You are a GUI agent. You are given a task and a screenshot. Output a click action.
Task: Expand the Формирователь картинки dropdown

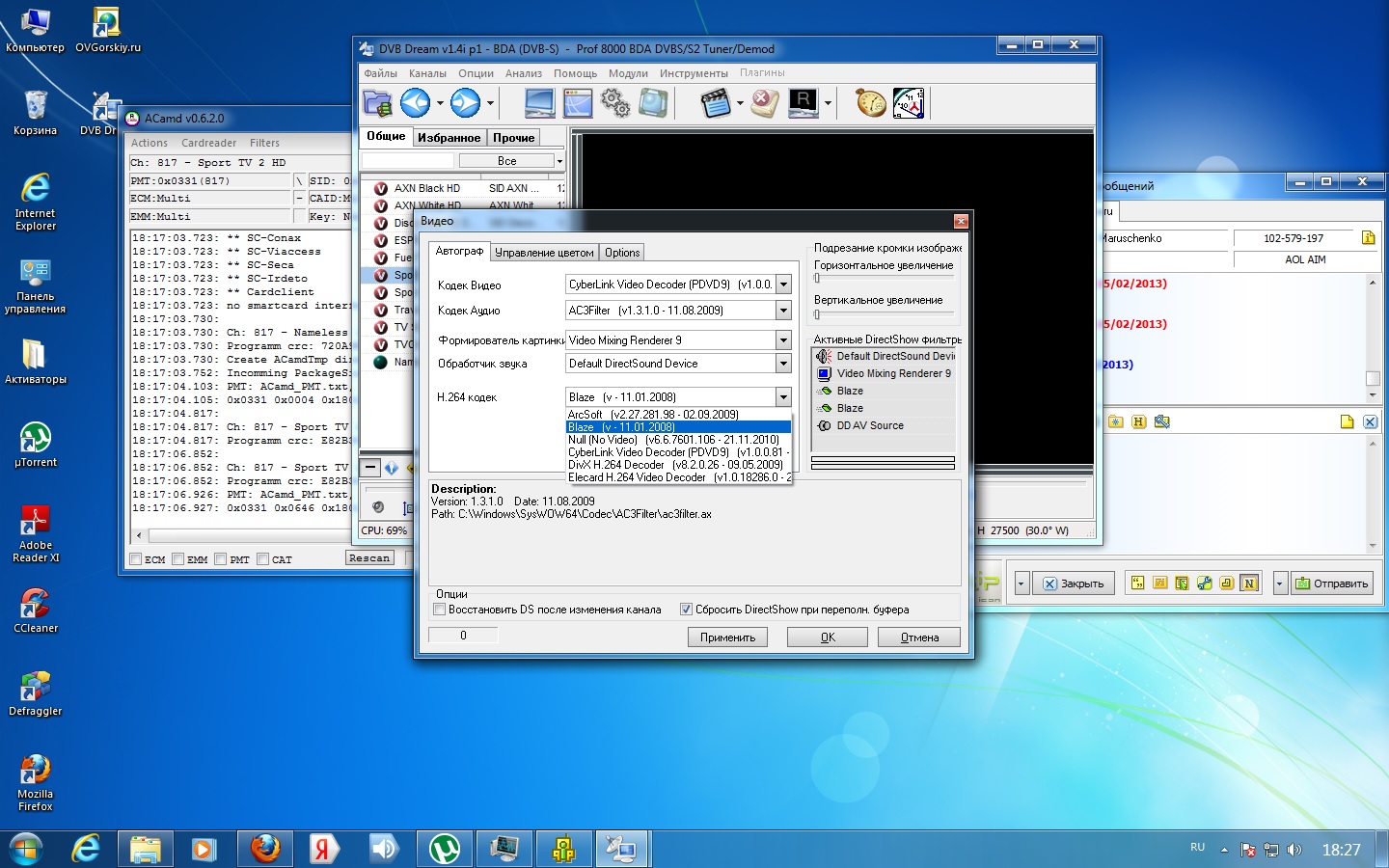pyautogui.click(x=783, y=340)
